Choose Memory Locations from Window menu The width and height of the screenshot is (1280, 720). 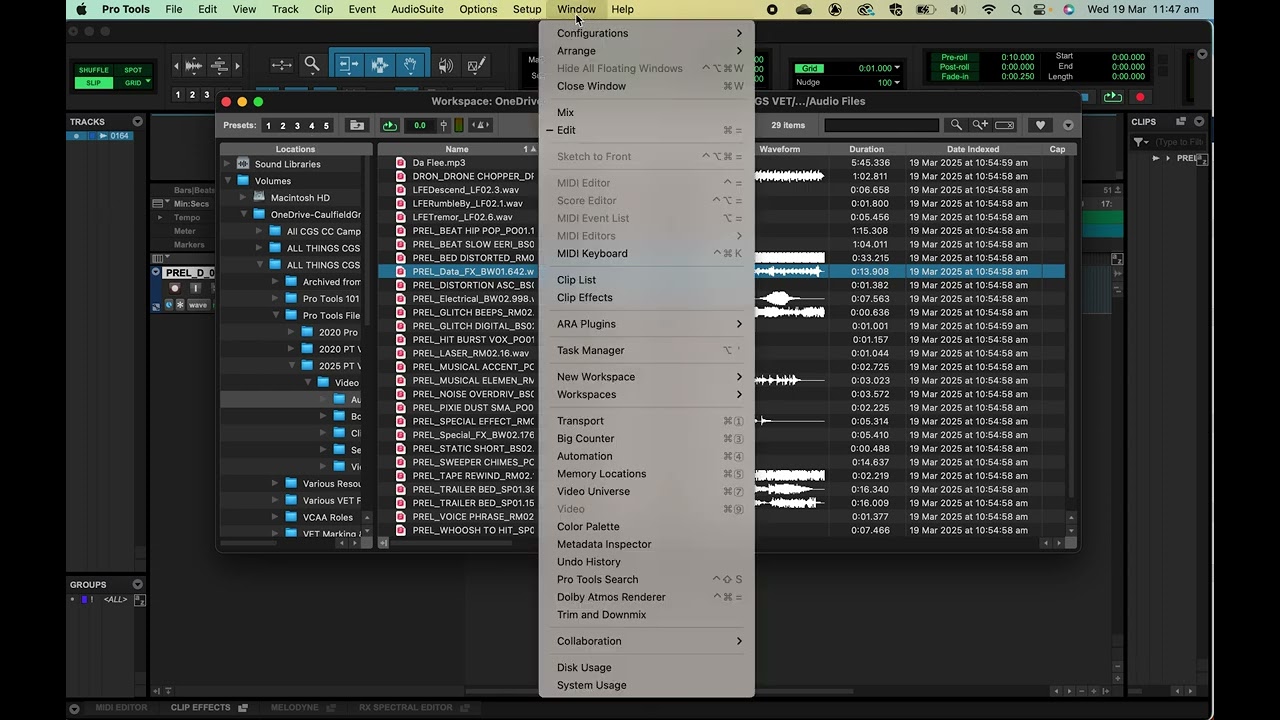coord(647,474)
